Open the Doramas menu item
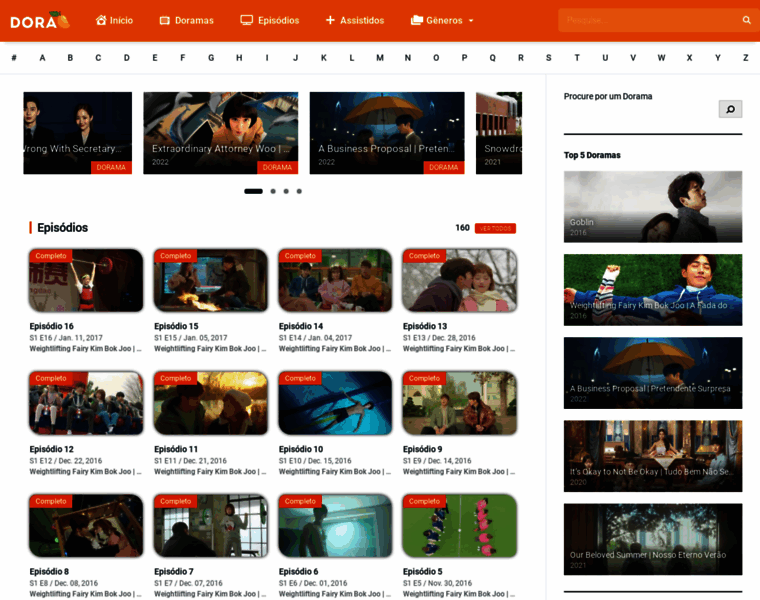The width and height of the screenshot is (760, 600). pyautogui.click(x=194, y=20)
